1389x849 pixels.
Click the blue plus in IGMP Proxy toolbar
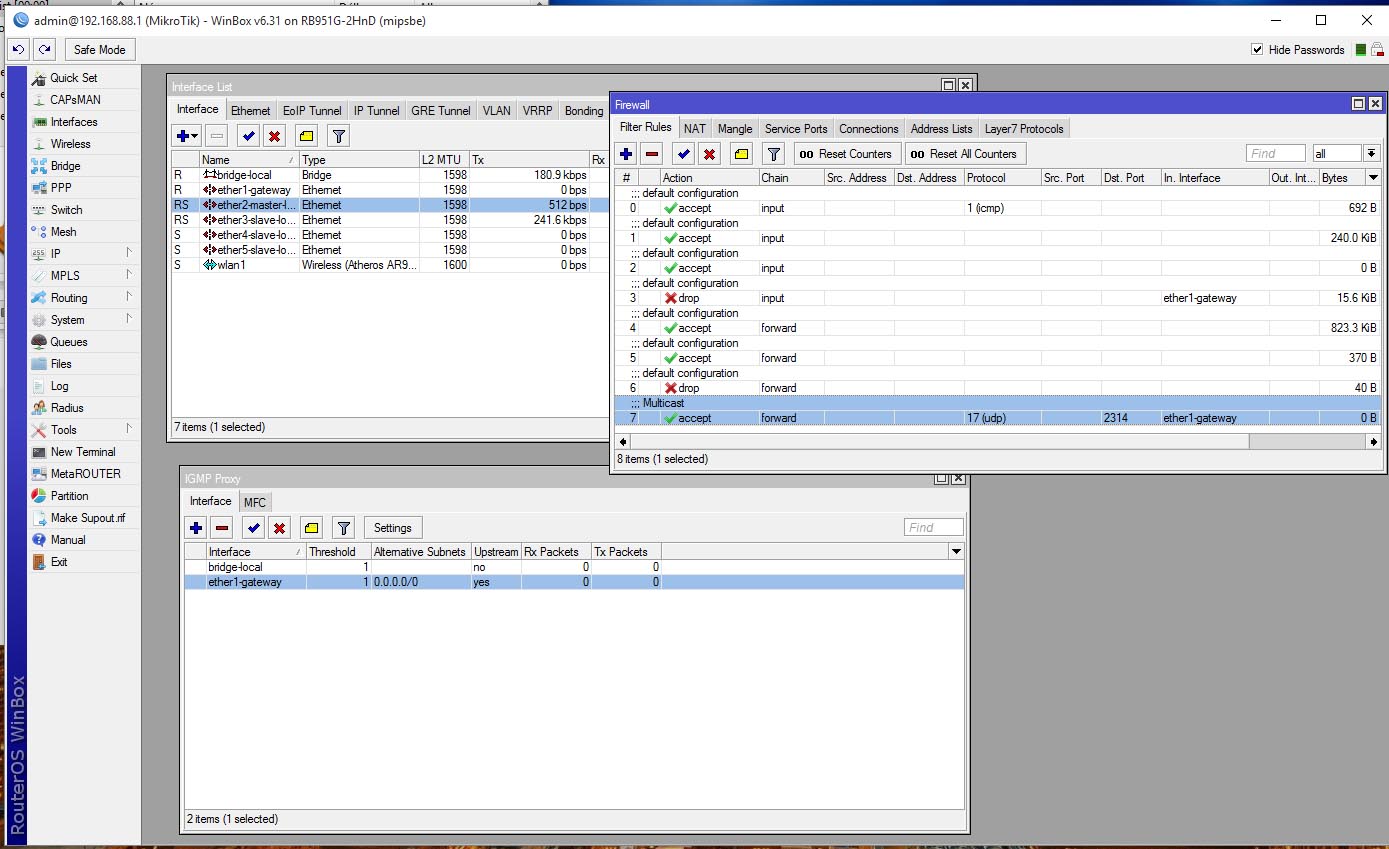pos(196,528)
